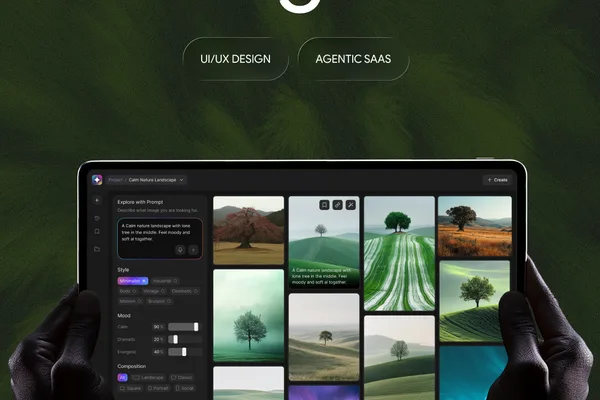Screen dimensions: 600x400
Task: Open the history icon in the sidebar
Action: (x=97, y=218)
